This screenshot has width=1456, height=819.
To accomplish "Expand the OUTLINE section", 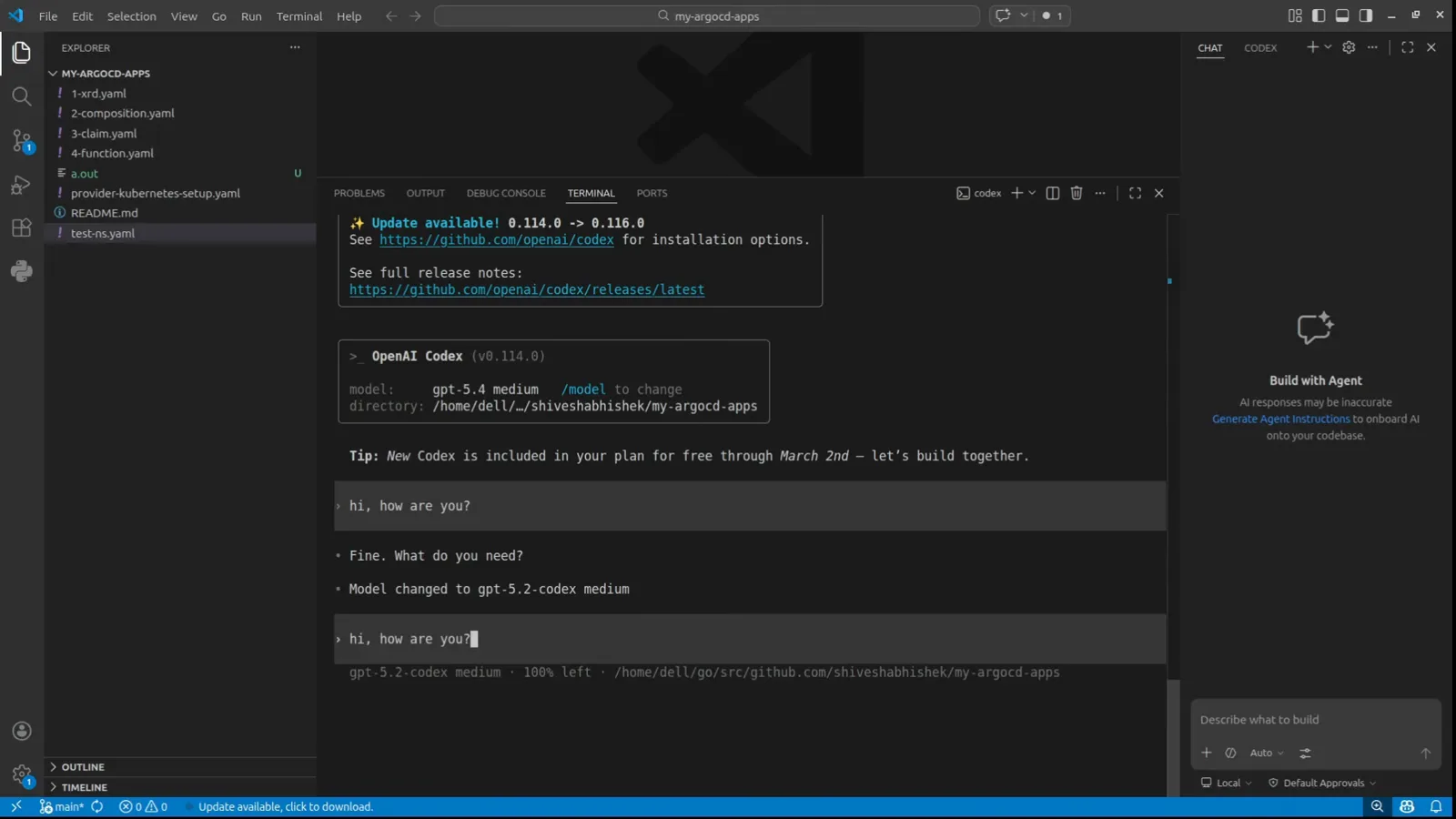I will [180, 767].
